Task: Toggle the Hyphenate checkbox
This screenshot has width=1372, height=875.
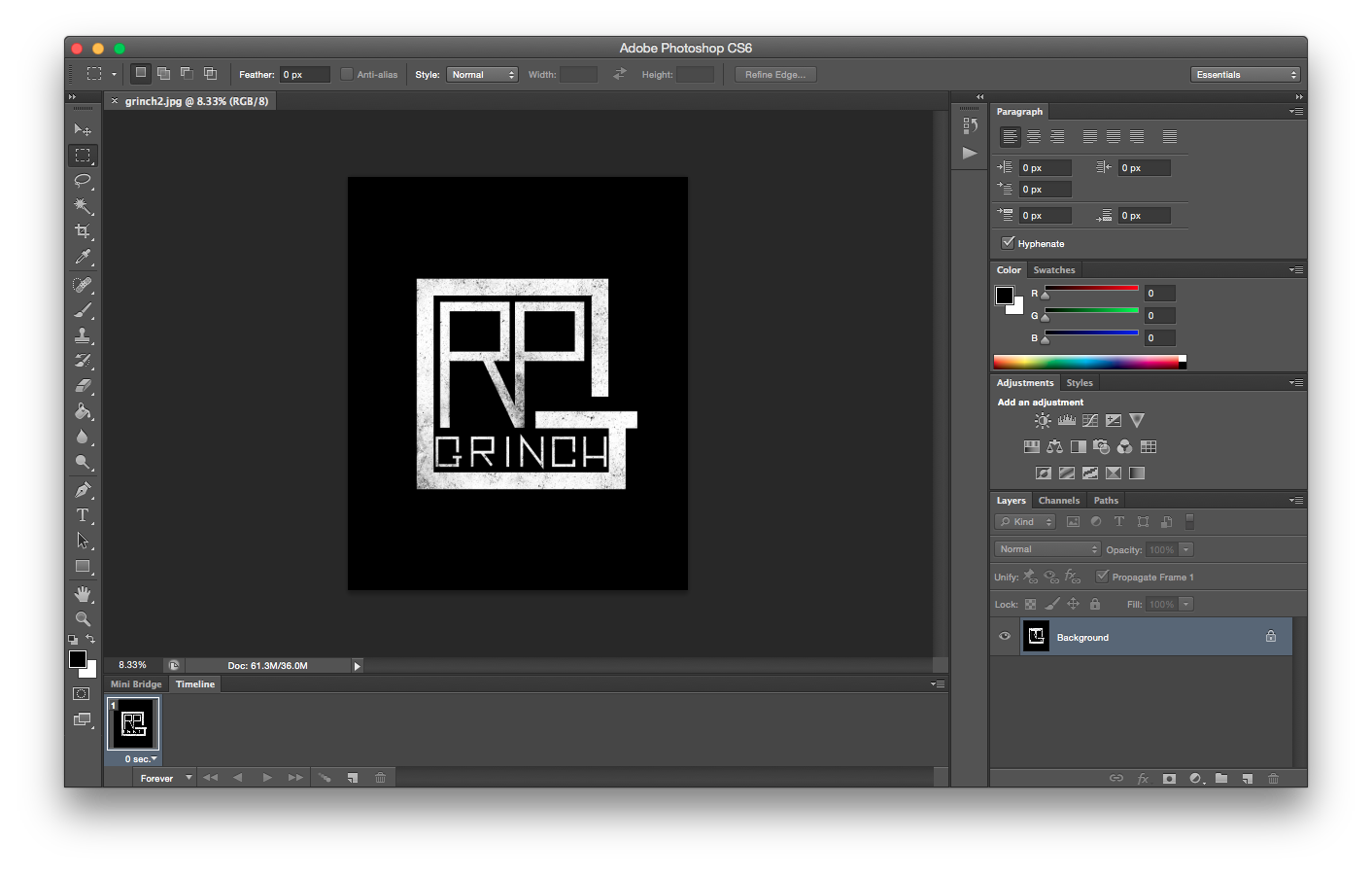Action: pyautogui.click(x=1008, y=243)
